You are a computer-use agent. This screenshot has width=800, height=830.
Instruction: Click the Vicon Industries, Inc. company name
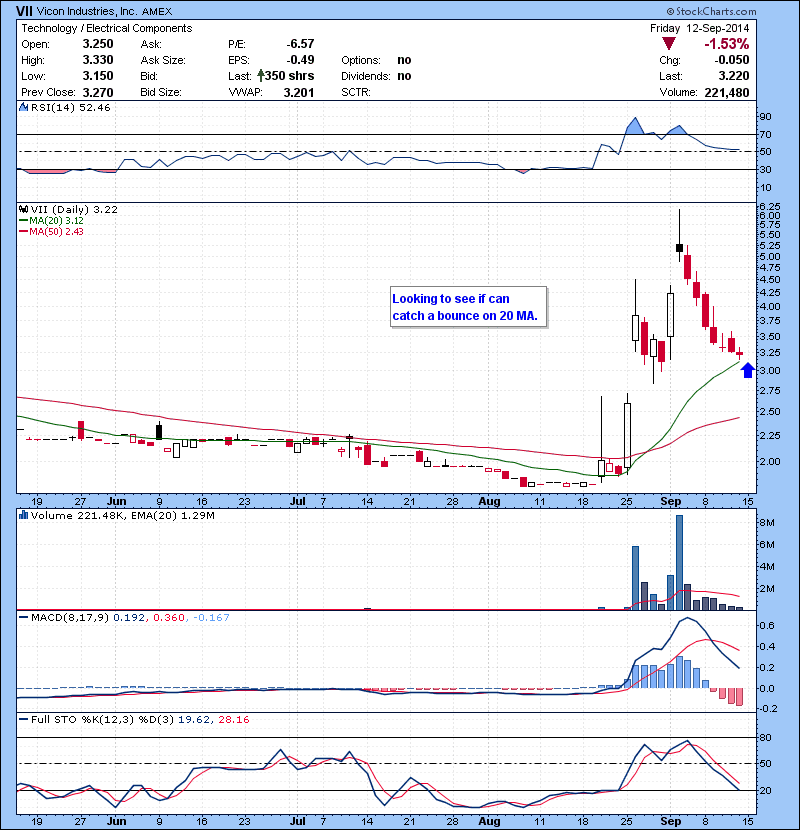point(86,11)
